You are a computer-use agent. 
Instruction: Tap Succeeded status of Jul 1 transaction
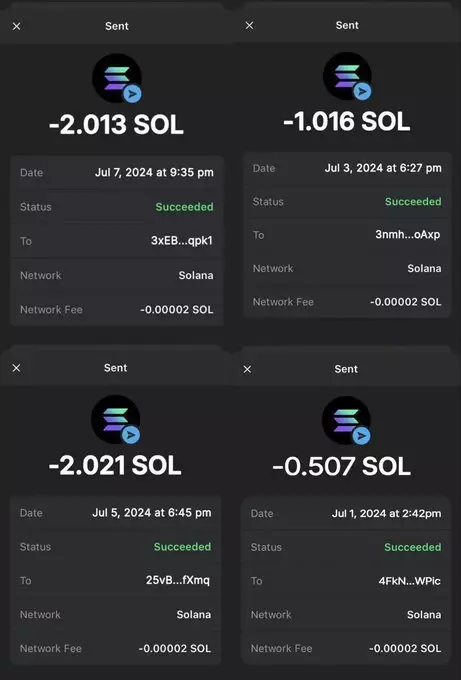(x=413, y=547)
